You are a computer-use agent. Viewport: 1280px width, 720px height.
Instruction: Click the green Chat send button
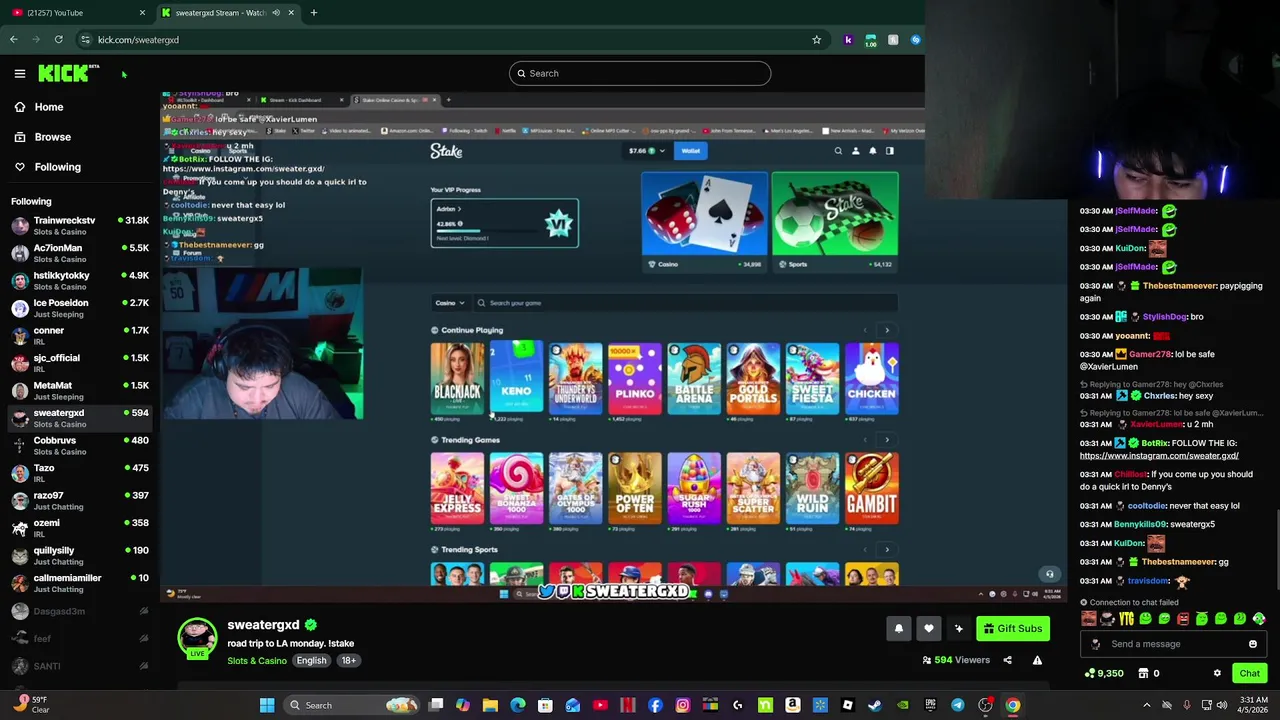[x=1249, y=673]
